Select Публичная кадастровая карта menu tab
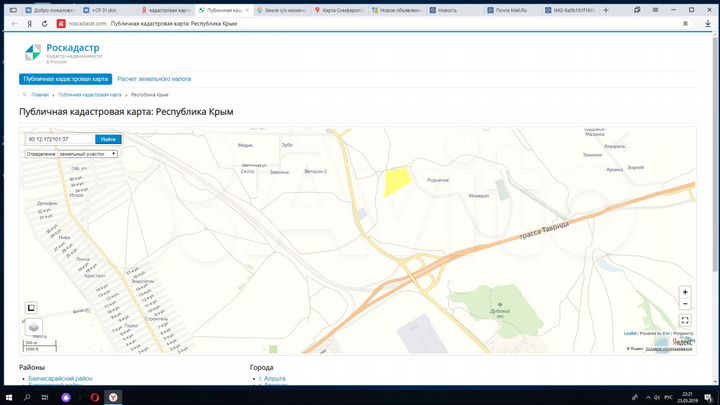 [x=65, y=78]
